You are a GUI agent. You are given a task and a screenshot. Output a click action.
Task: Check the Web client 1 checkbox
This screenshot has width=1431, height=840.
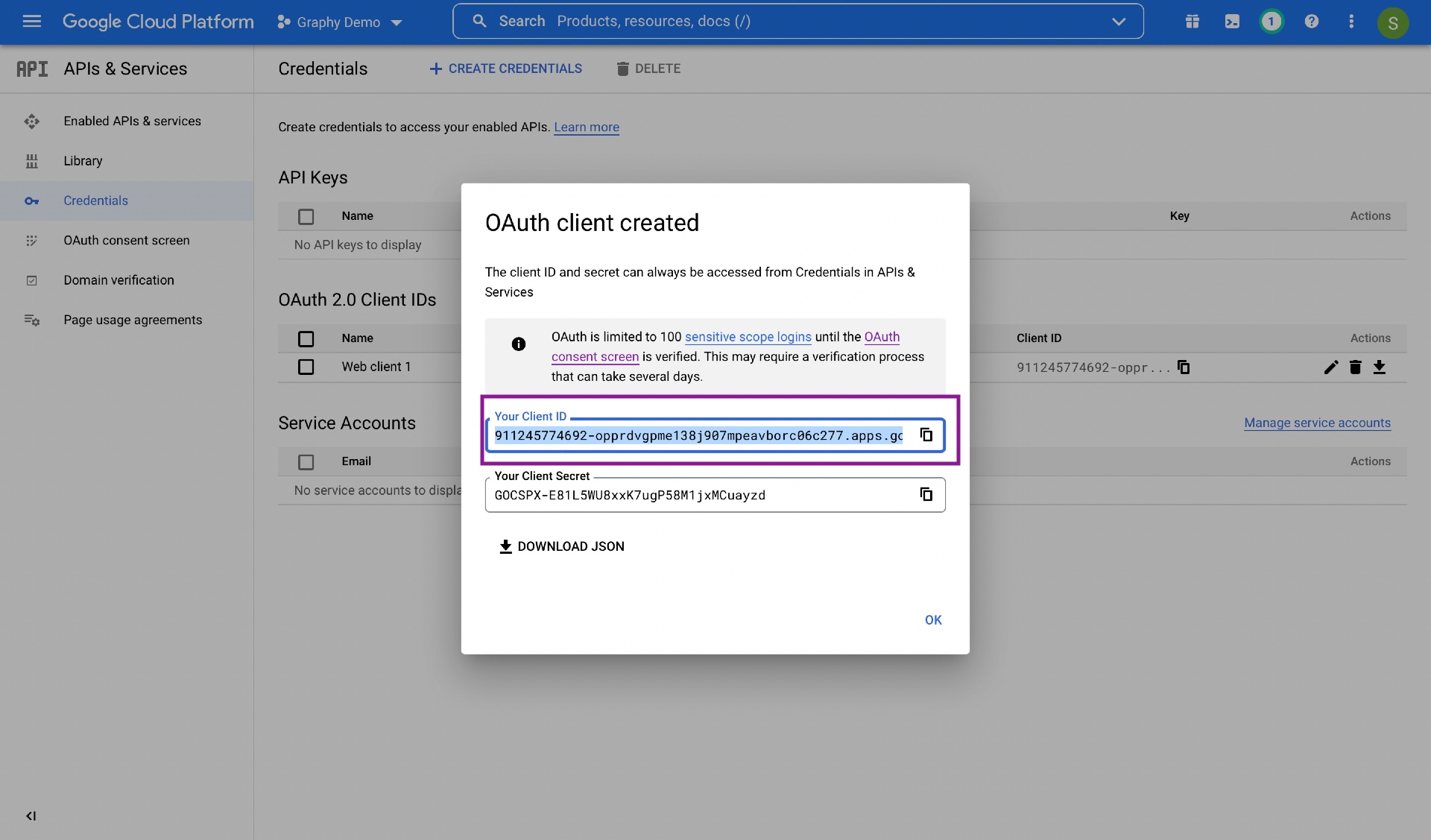pos(306,367)
